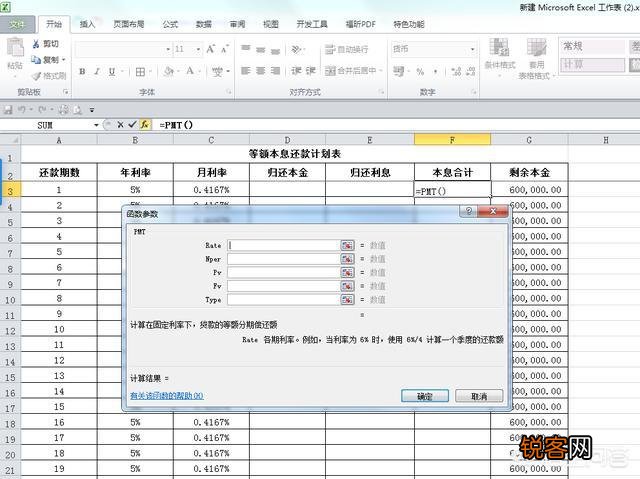Viewport: 640px width, 479px height.
Task: Click the Undo icon in quick access toolbar
Action: (22, 110)
